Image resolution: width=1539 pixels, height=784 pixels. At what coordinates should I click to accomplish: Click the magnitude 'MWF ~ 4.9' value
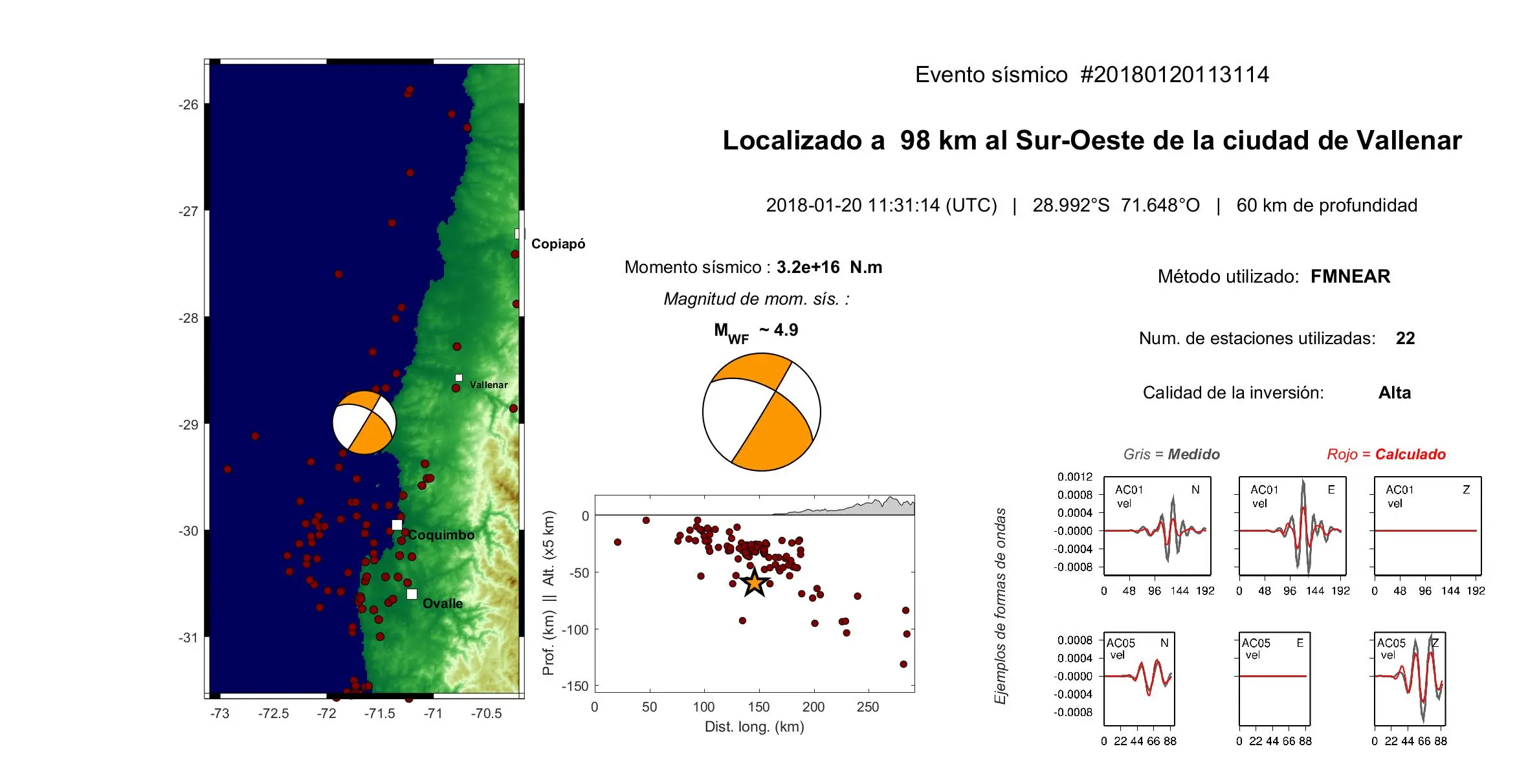coord(756,332)
